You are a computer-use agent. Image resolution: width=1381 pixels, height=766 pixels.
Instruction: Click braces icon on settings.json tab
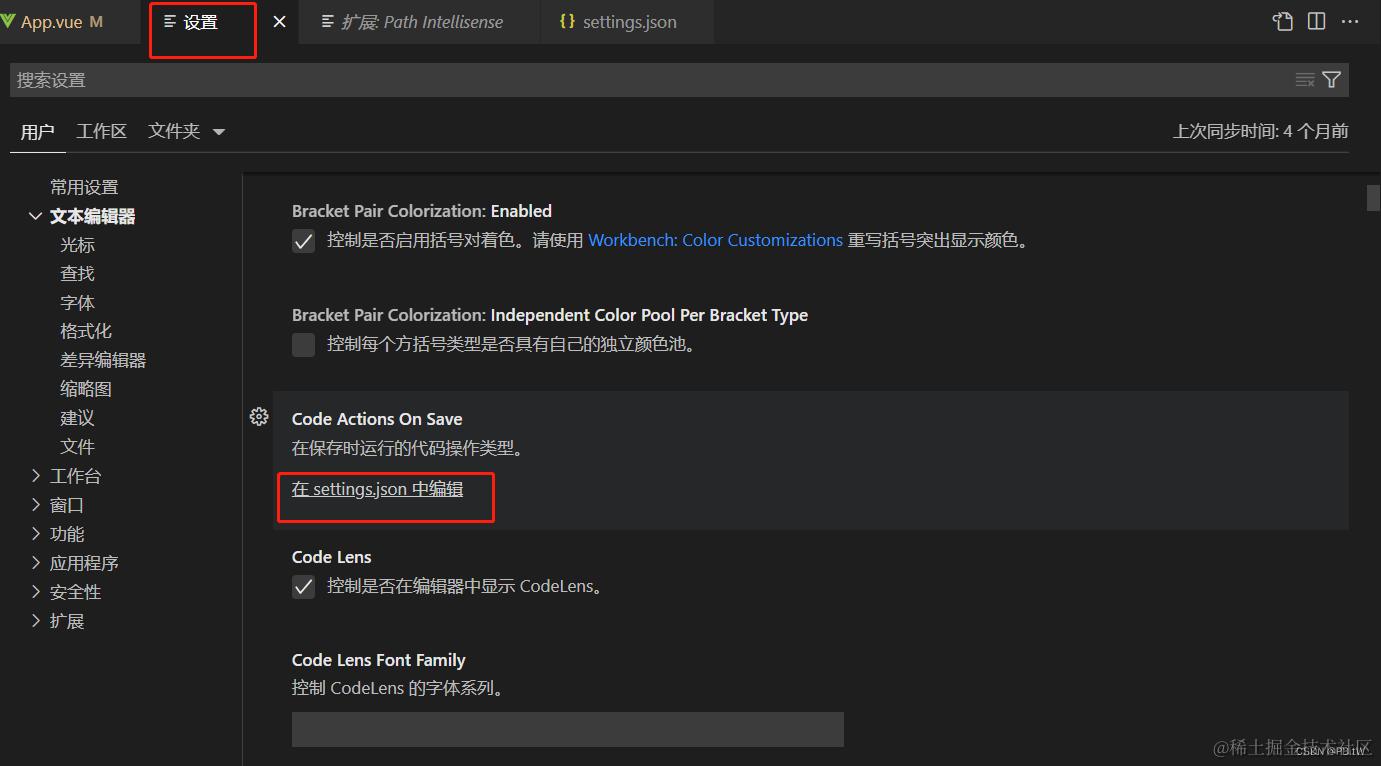coord(567,21)
